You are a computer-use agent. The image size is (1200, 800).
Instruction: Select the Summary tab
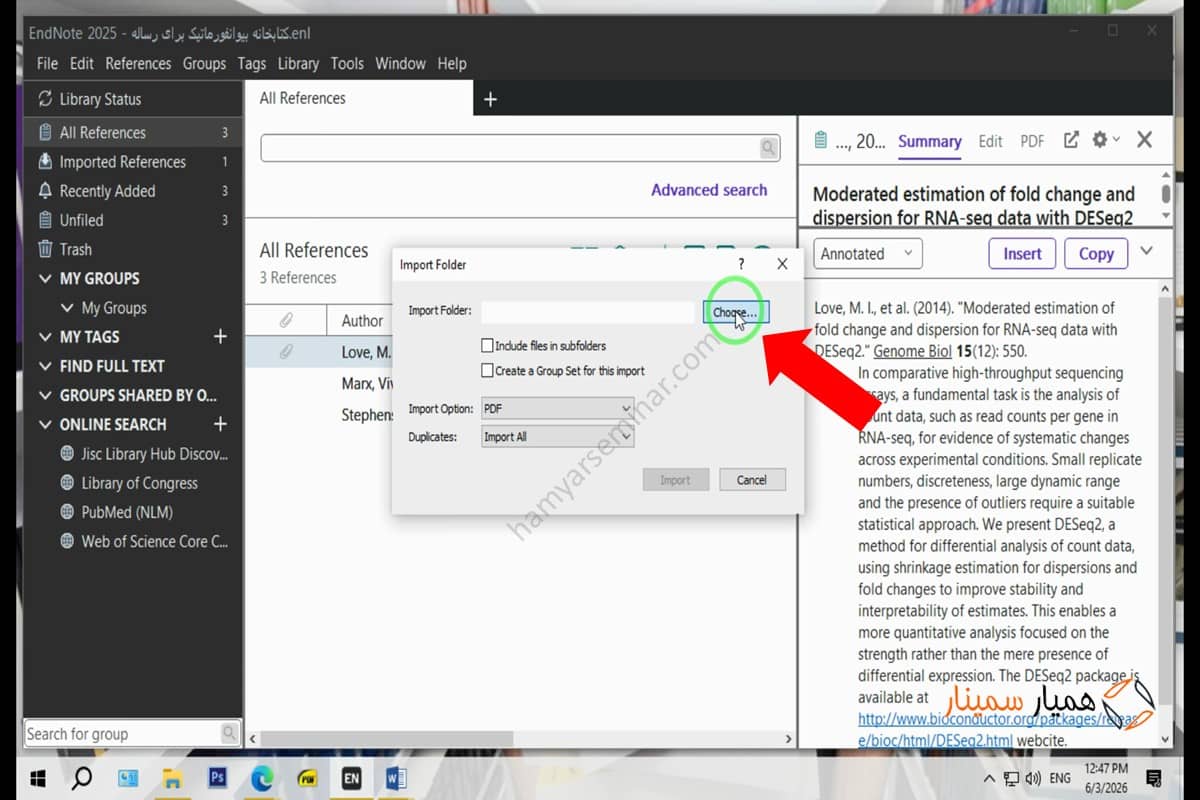coord(929,141)
